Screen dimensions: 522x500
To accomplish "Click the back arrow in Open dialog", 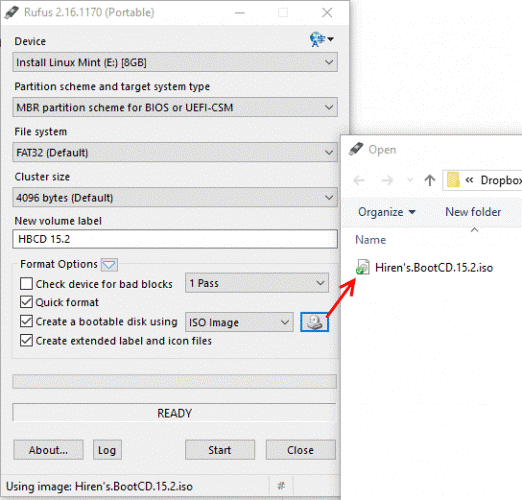I will click(x=359, y=180).
